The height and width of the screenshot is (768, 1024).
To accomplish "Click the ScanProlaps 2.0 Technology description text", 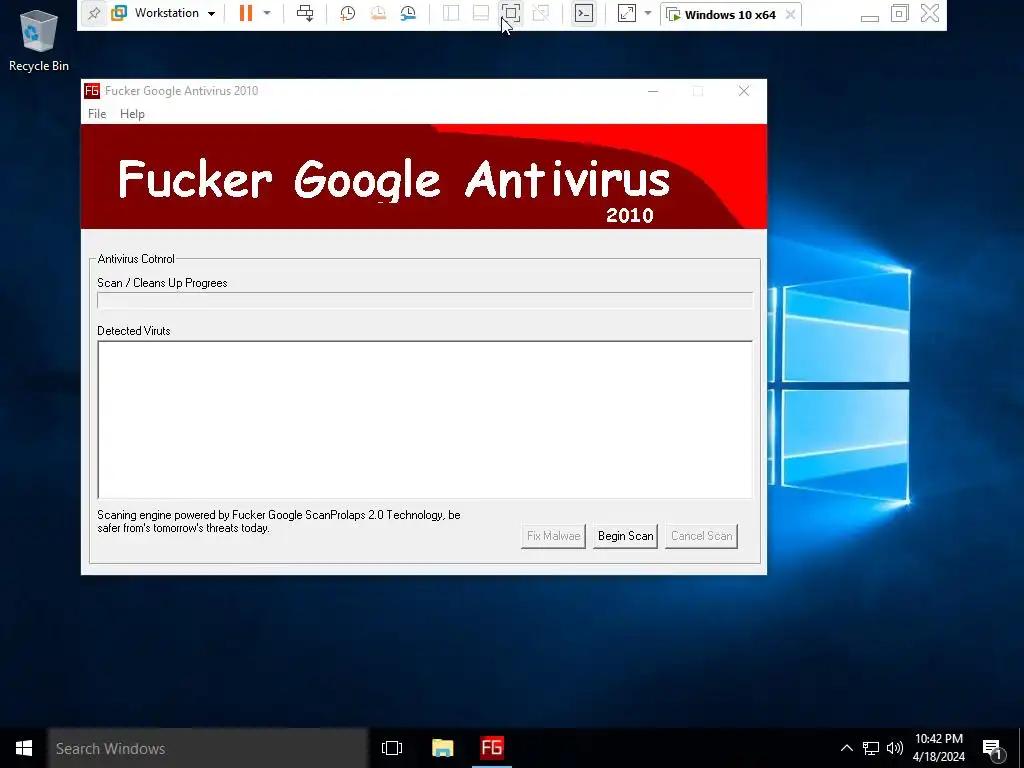I will coord(279,521).
